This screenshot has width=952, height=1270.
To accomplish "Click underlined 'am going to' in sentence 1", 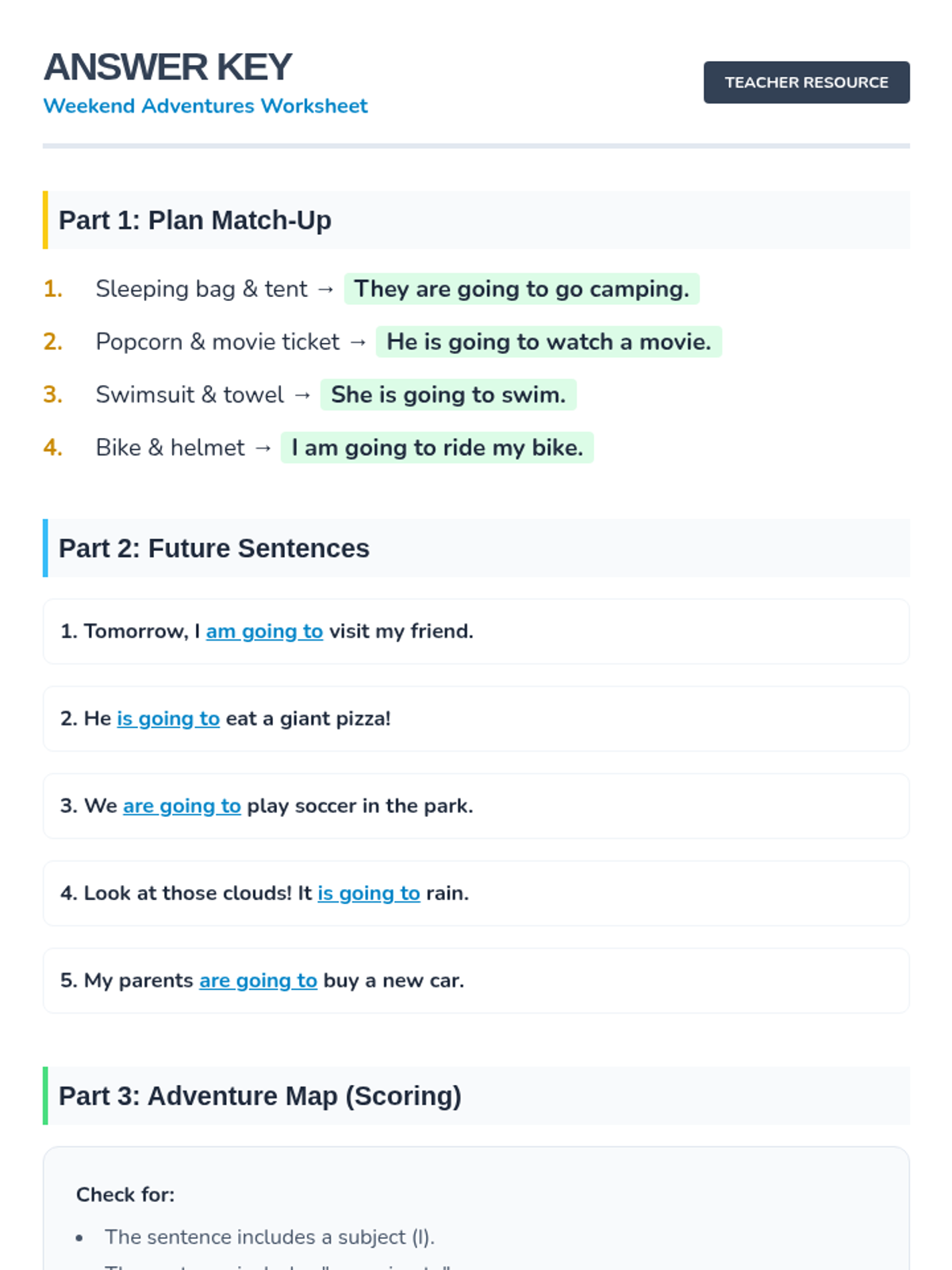I will (x=264, y=631).
